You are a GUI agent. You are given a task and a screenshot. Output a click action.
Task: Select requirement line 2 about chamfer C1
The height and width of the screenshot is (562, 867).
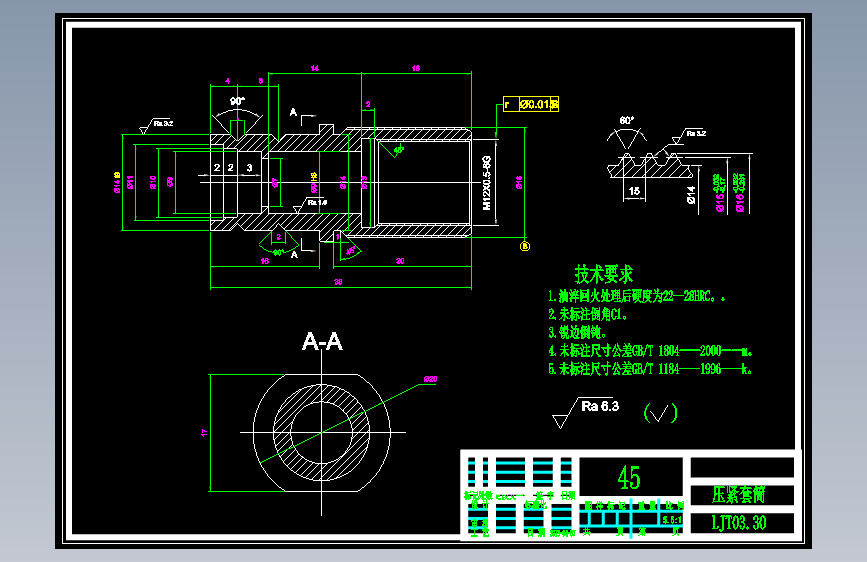588,314
